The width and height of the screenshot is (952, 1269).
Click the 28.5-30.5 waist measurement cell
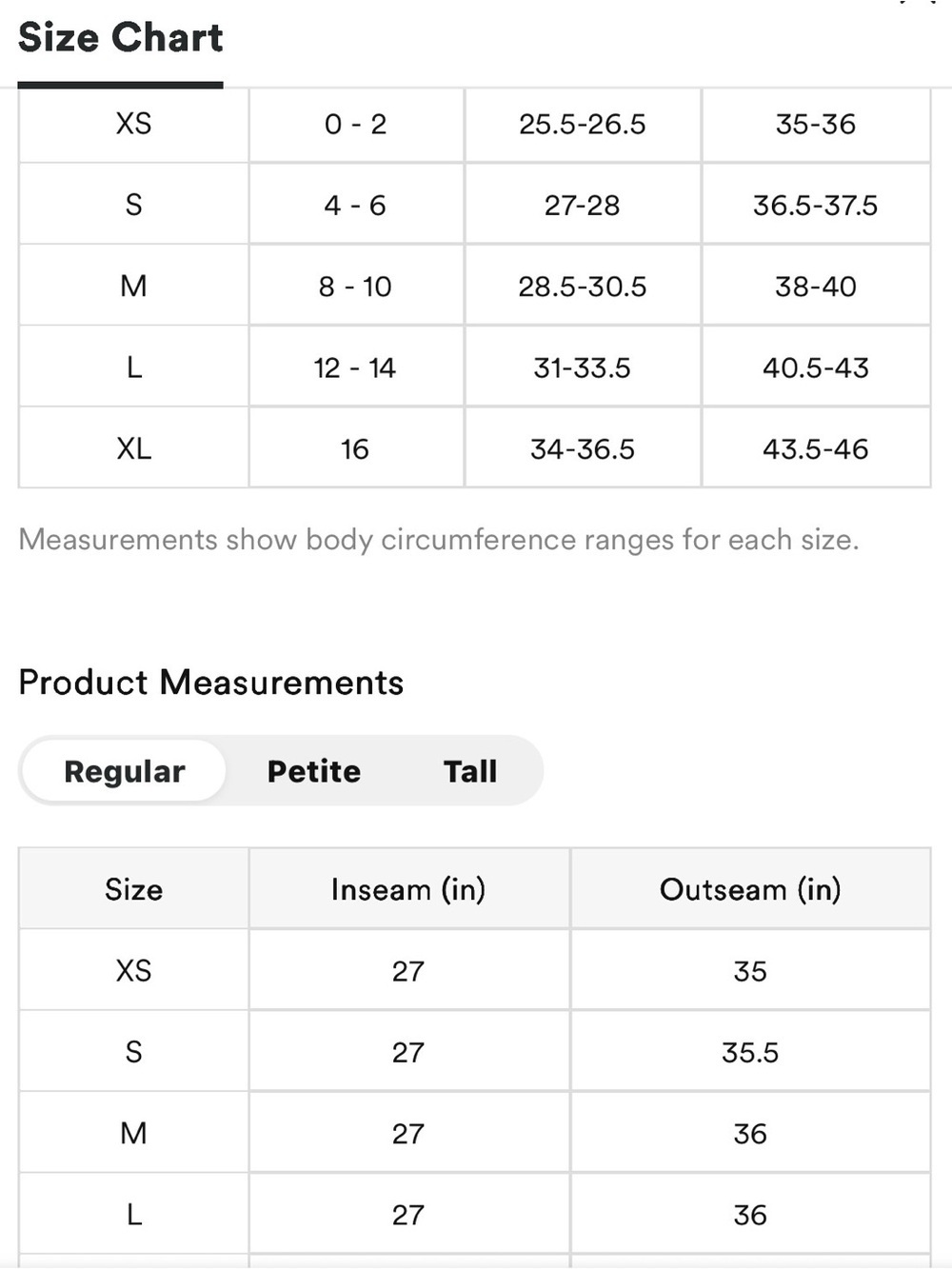(583, 286)
